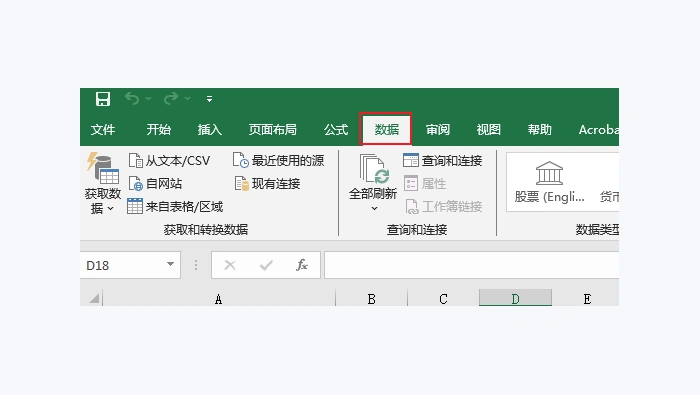This screenshot has height=395, width=700.
Task: Click the greyed 属性 button
Action: pyautogui.click(x=425, y=183)
